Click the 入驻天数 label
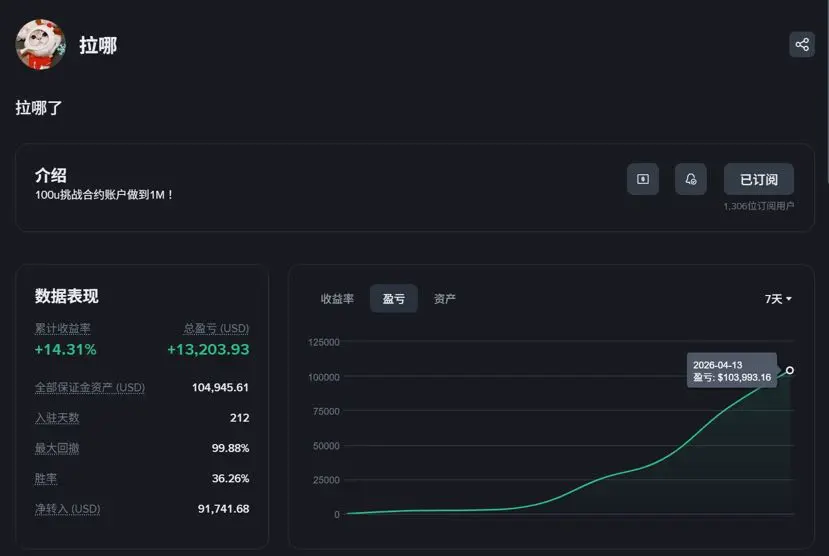The image size is (829, 556). click(x=57, y=418)
